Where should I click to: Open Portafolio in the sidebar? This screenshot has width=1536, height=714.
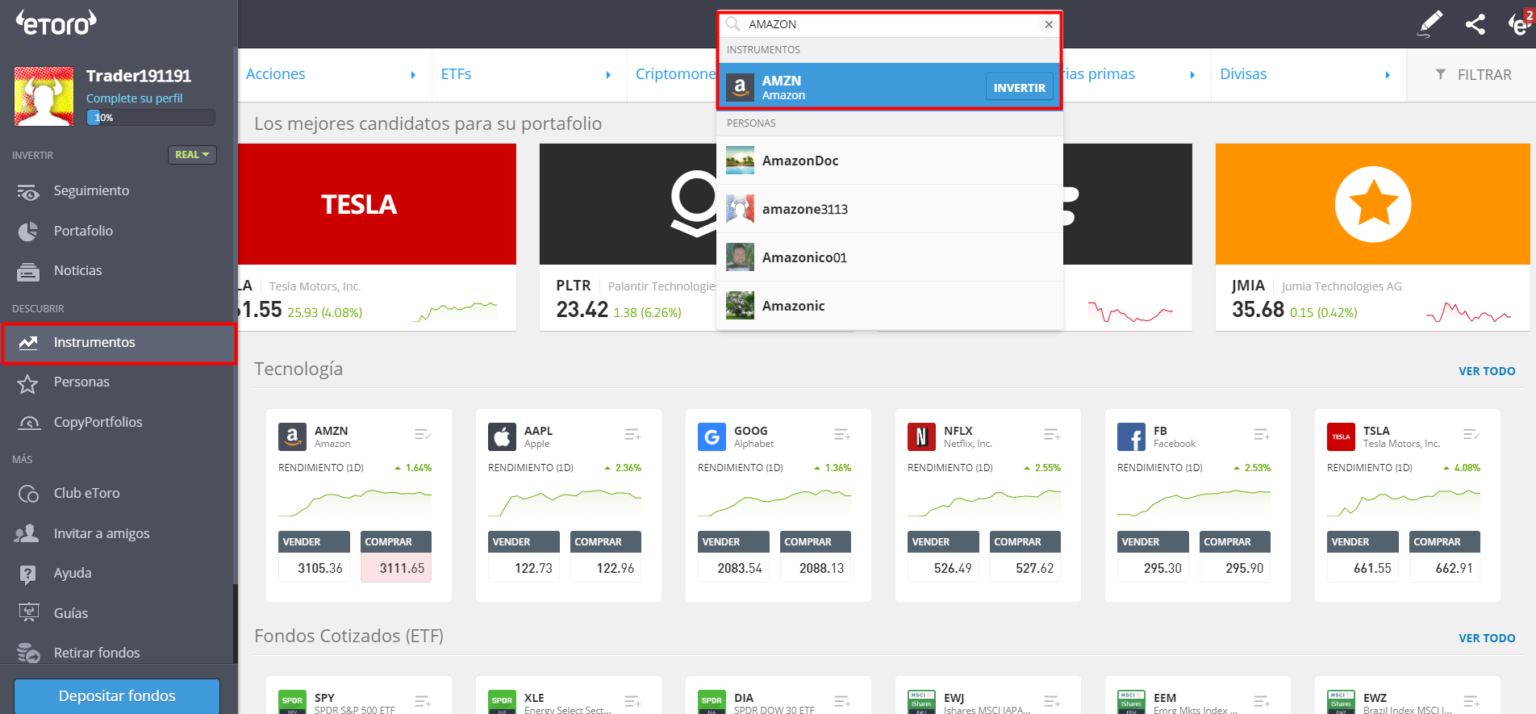83,231
